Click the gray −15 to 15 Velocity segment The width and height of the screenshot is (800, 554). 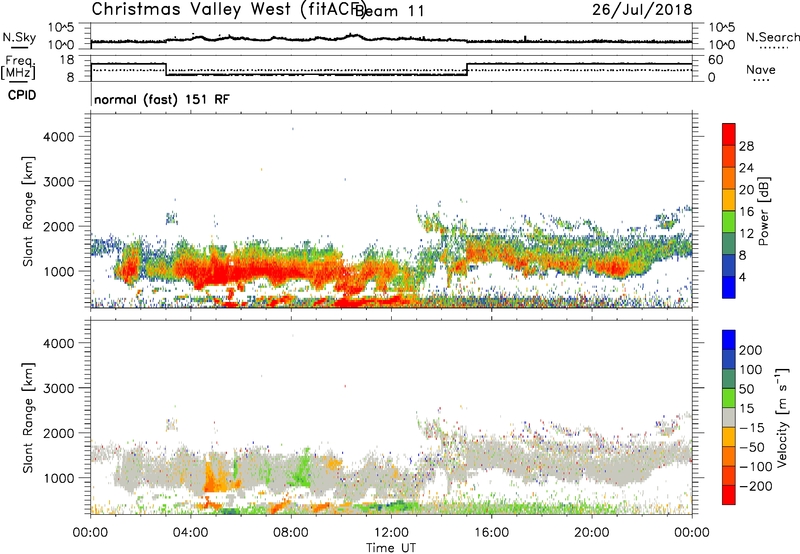pos(729,418)
